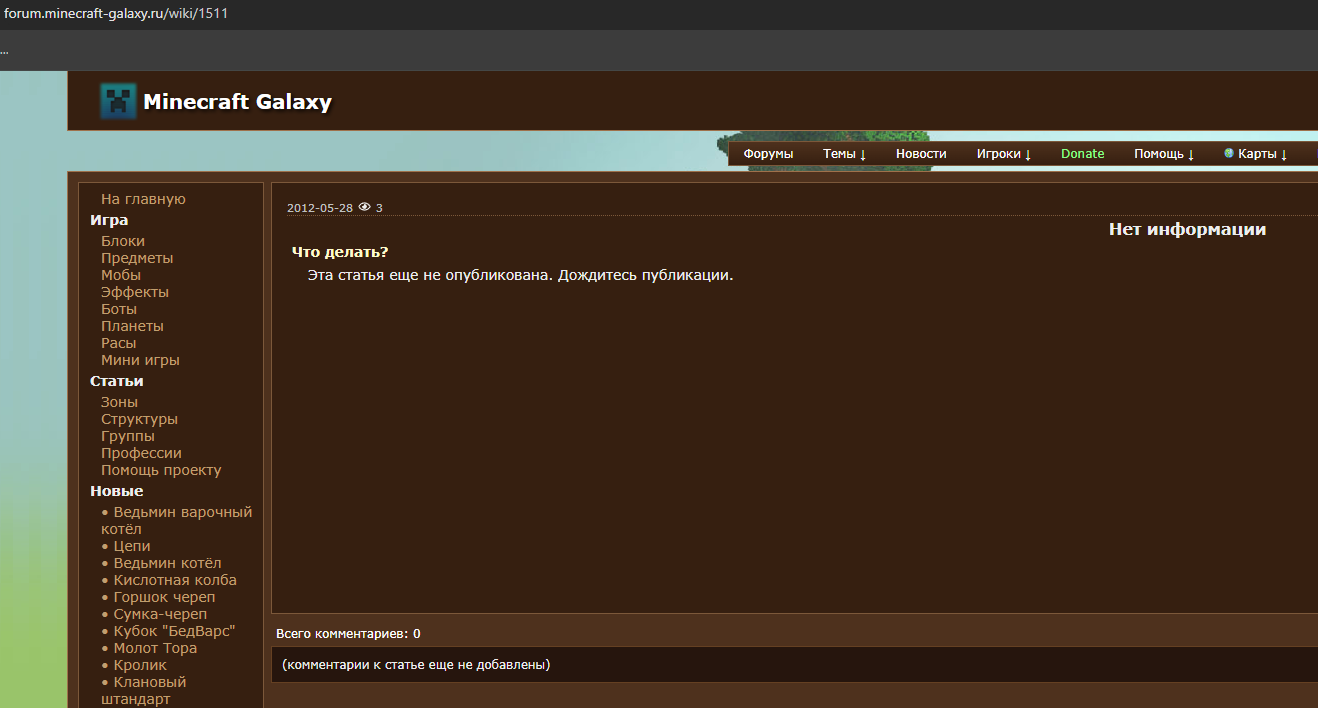Click the Minecraft Galaxy creeper logo icon
Screen dimensions: 1318x708
tap(118, 101)
